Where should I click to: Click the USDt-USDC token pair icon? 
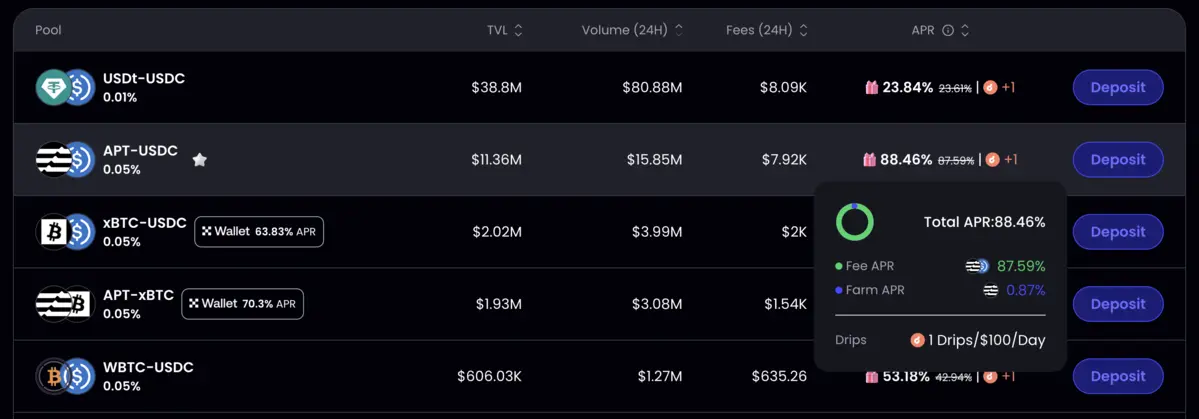tap(65, 88)
